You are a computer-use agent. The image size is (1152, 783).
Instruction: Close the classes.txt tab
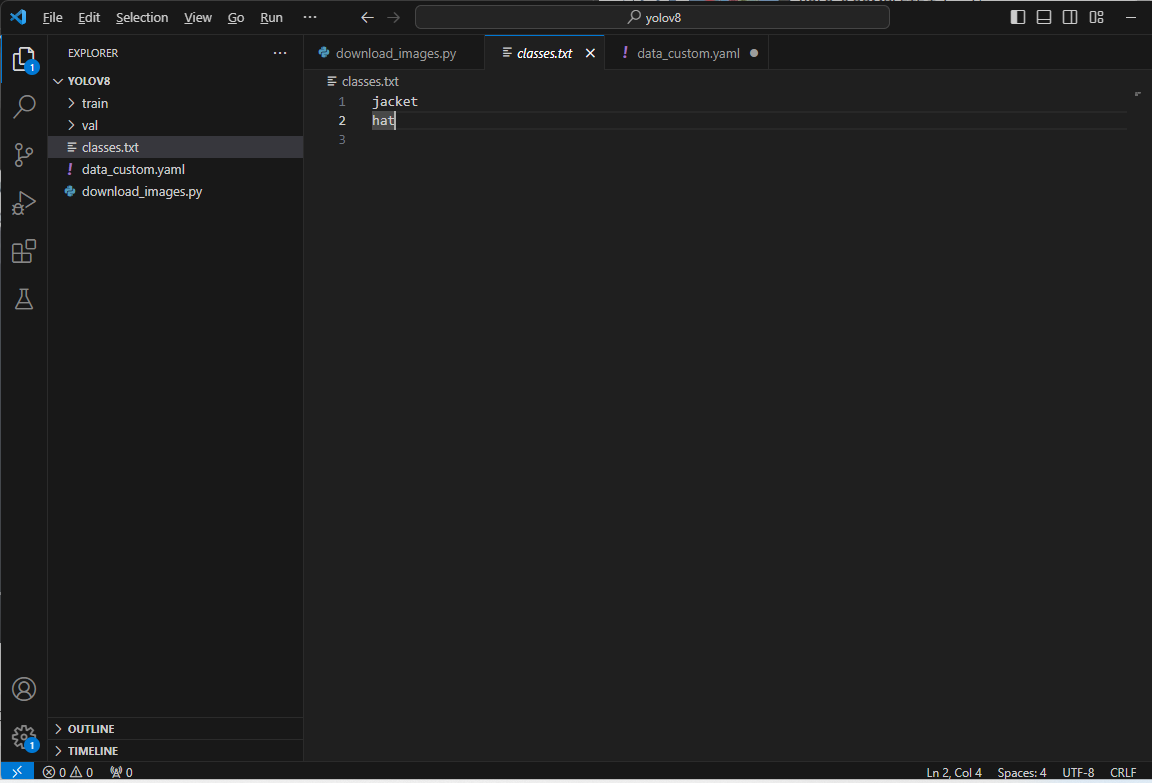pyautogui.click(x=590, y=53)
